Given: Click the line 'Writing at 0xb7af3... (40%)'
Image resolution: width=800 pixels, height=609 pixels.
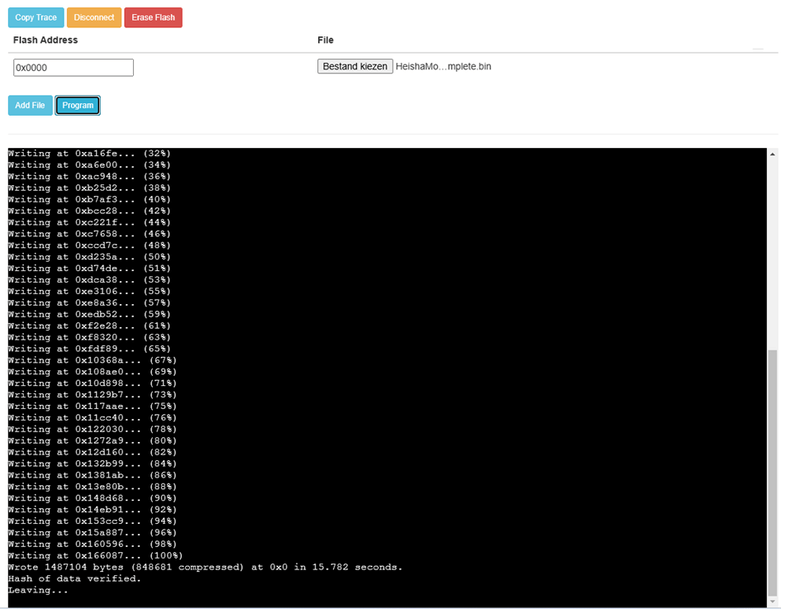Looking at the screenshot, I should (x=89, y=199).
